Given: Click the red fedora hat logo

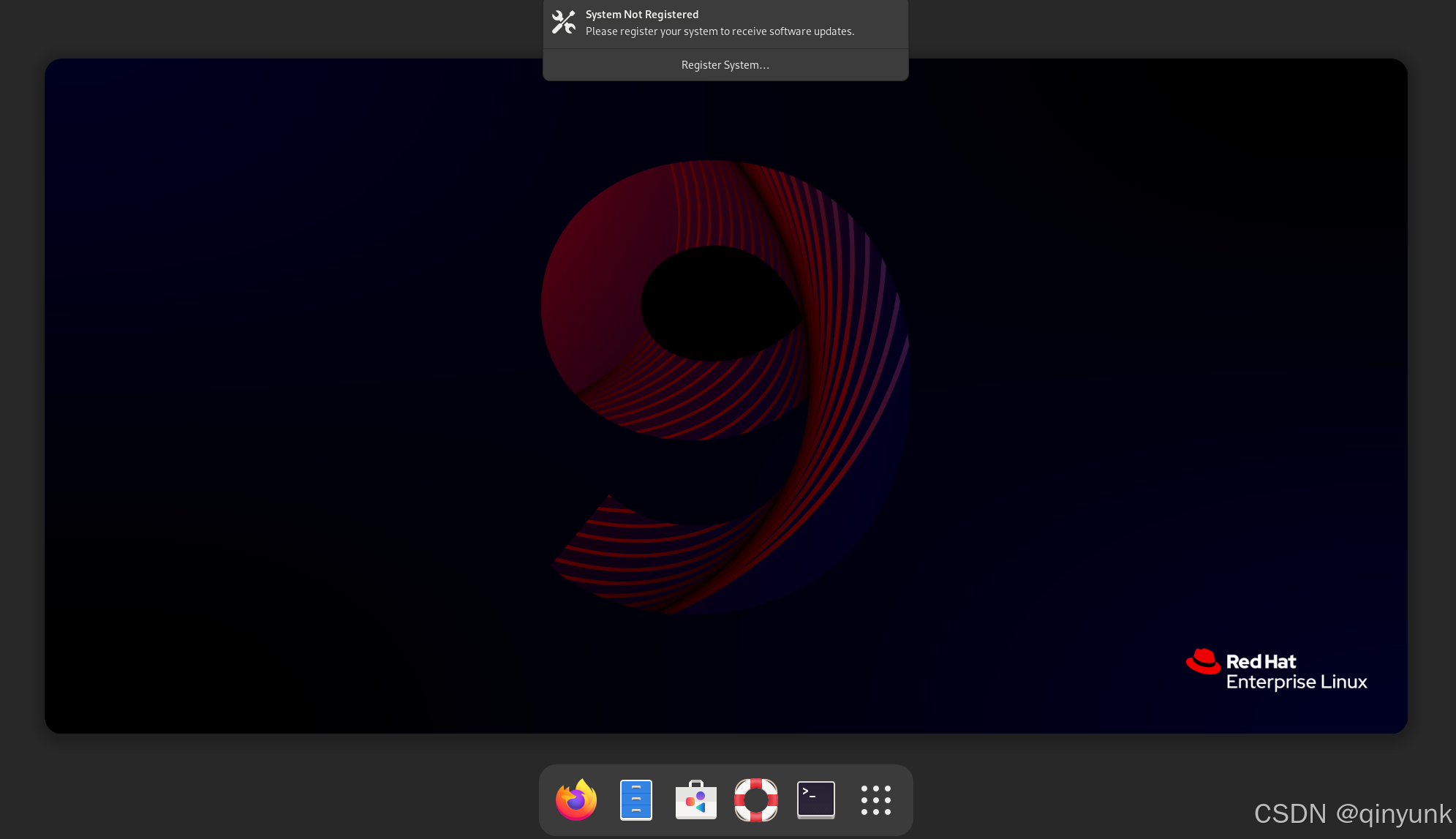Looking at the screenshot, I should pos(1203,661).
